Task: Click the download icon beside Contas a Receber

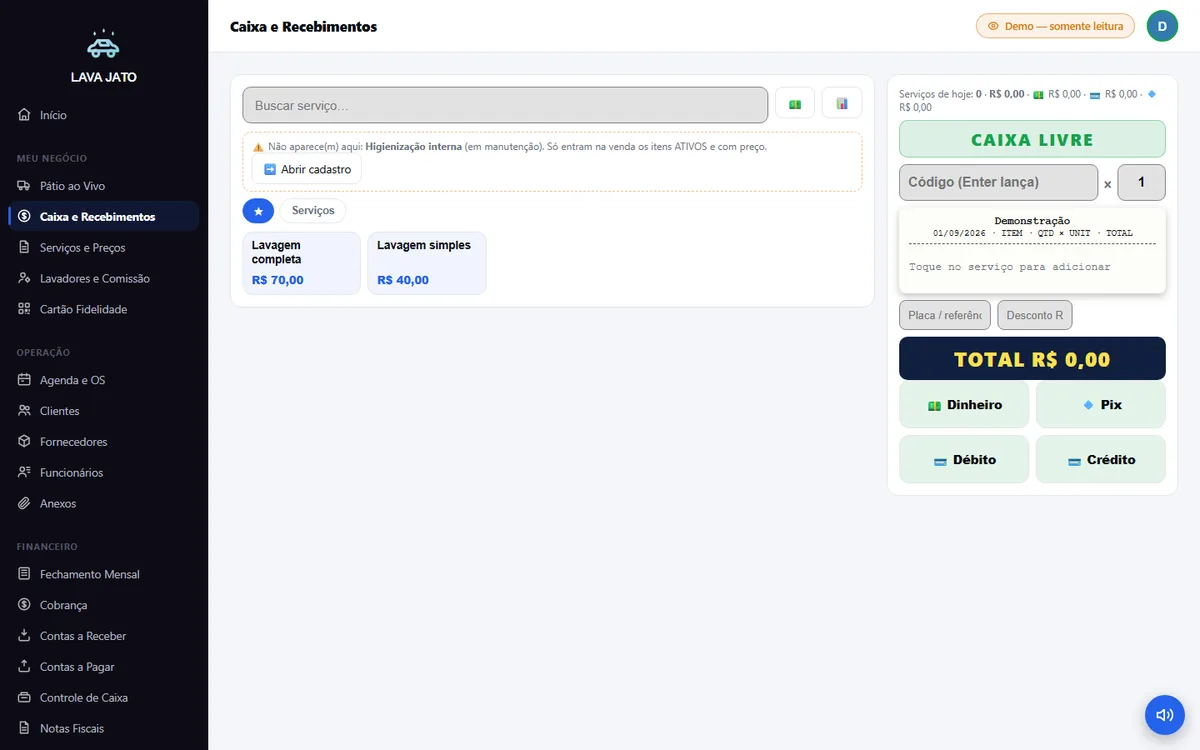Action: [x=24, y=636]
